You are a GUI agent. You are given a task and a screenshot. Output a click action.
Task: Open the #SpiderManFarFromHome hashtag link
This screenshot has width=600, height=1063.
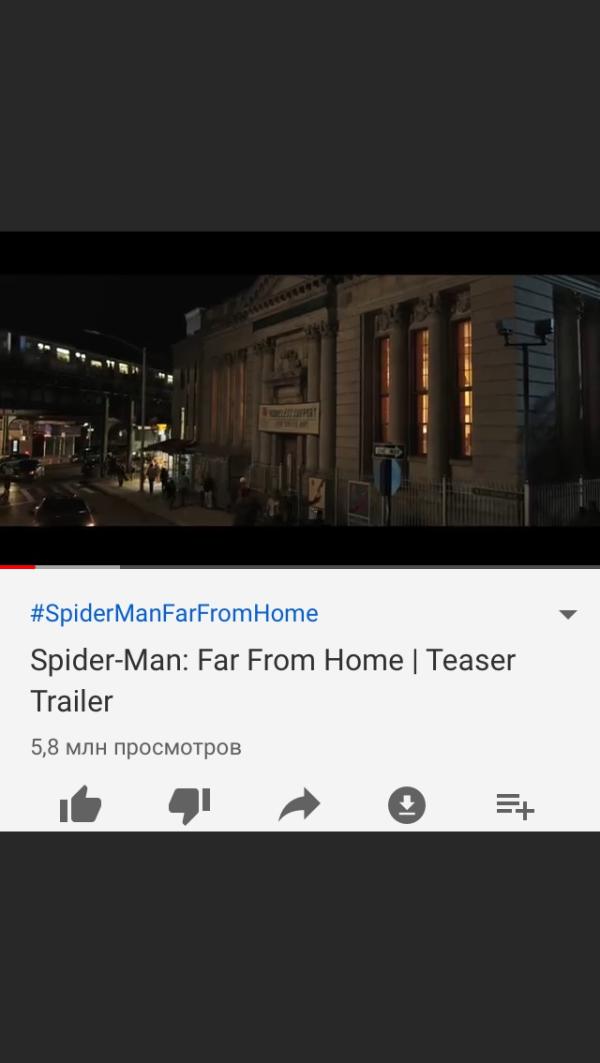pyautogui.click(x=174, y=614)
